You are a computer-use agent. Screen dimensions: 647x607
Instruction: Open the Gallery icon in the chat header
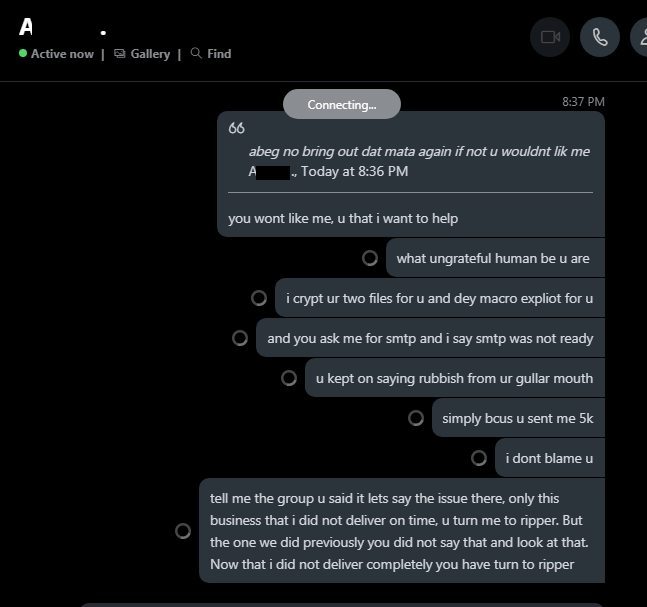120,54
